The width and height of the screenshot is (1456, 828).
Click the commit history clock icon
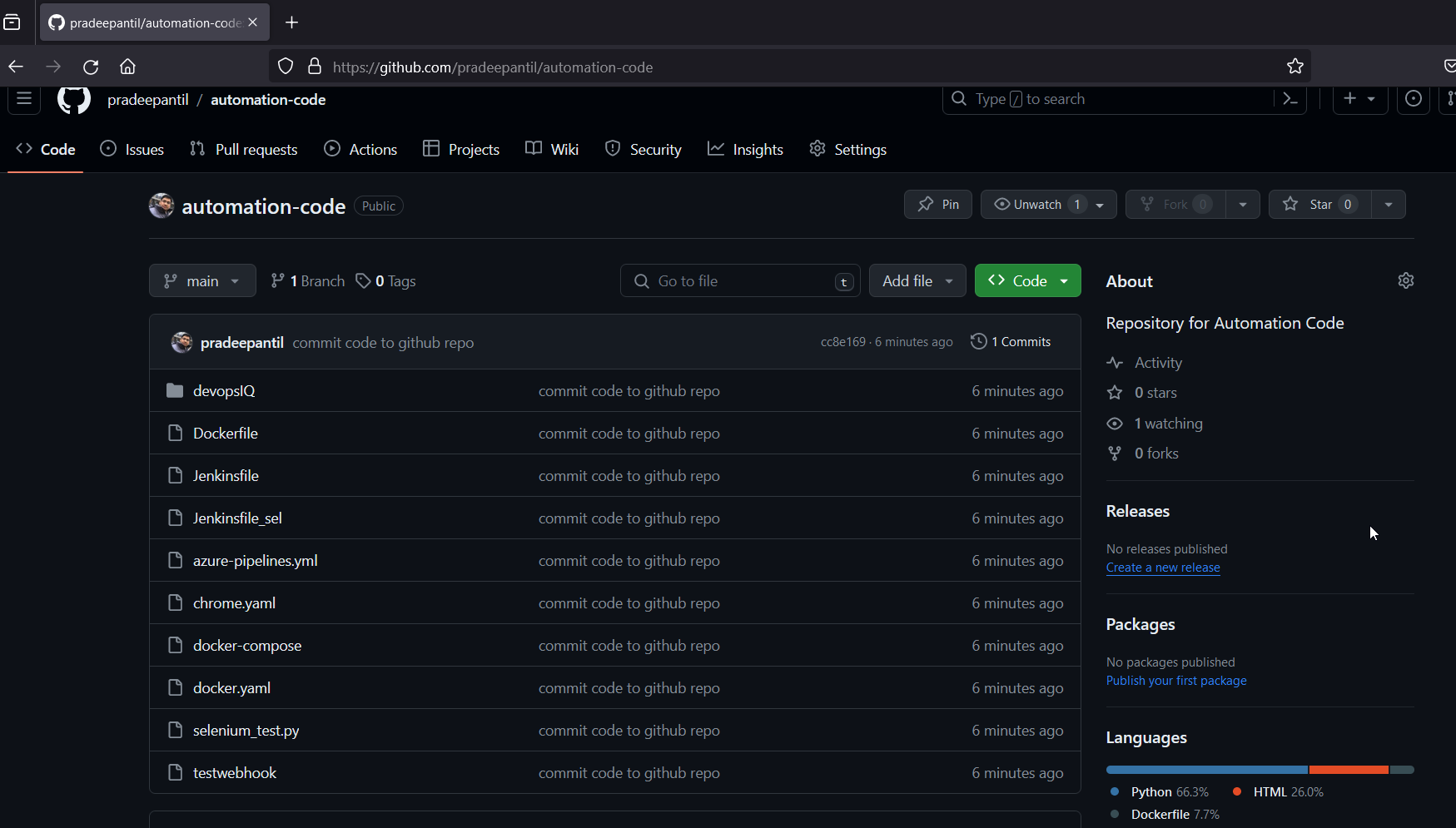point(979,341)
